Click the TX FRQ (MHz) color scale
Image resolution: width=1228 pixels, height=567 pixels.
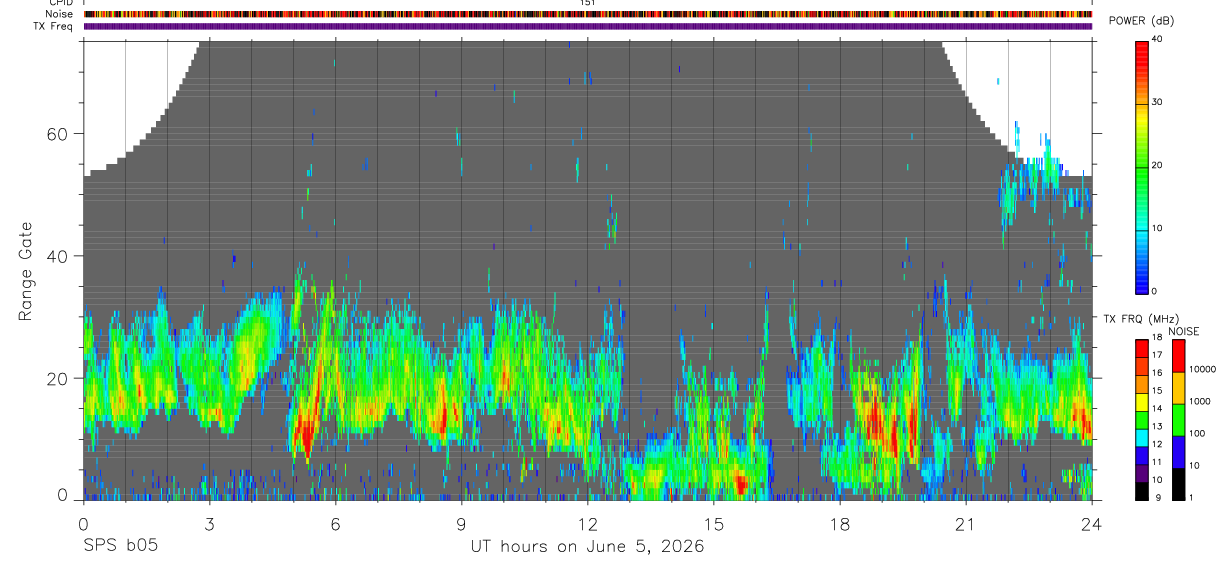(x=1142, y=420)
